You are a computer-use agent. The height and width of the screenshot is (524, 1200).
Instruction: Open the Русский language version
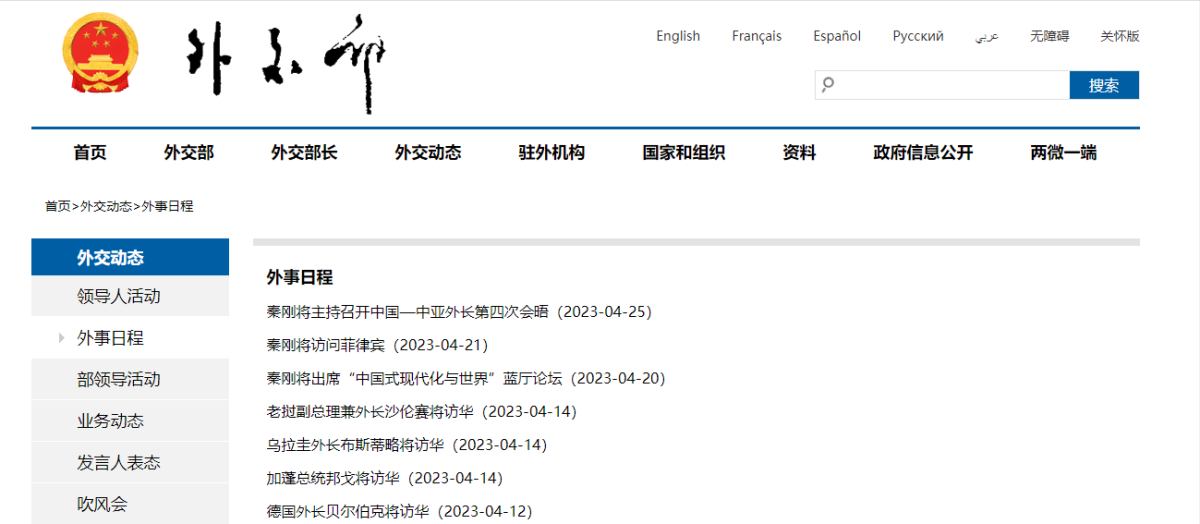click(x=917, y=36)
